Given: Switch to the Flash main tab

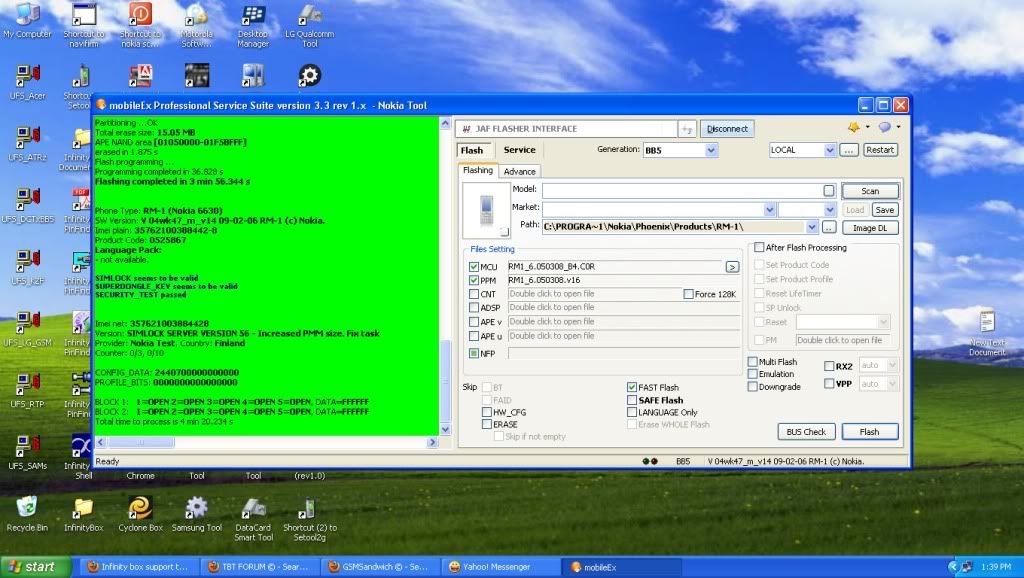Looking at the screenshot, I should point(472,150).
